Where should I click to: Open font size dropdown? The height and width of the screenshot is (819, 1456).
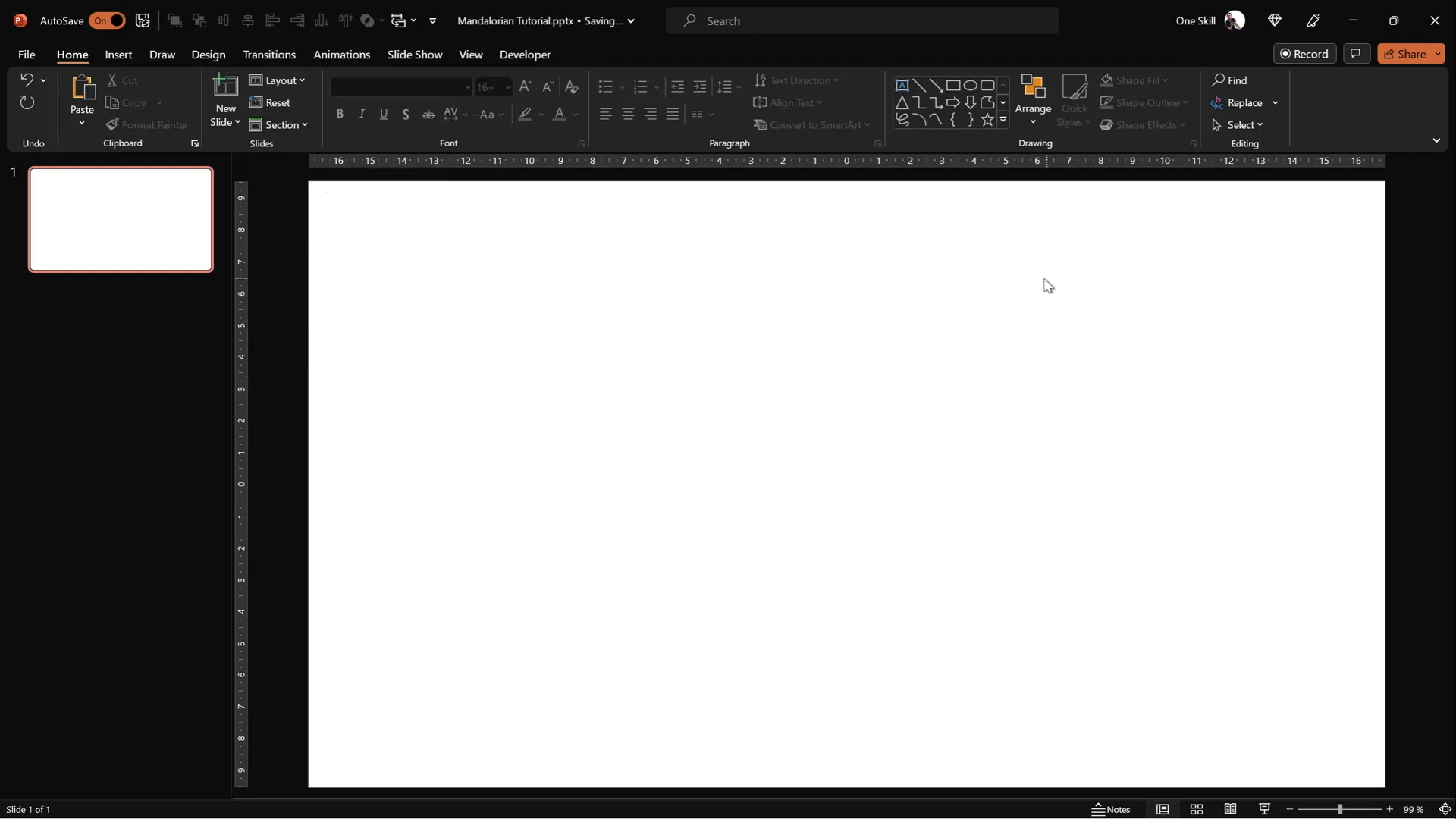pyautogui.click(x=507, y=87)
